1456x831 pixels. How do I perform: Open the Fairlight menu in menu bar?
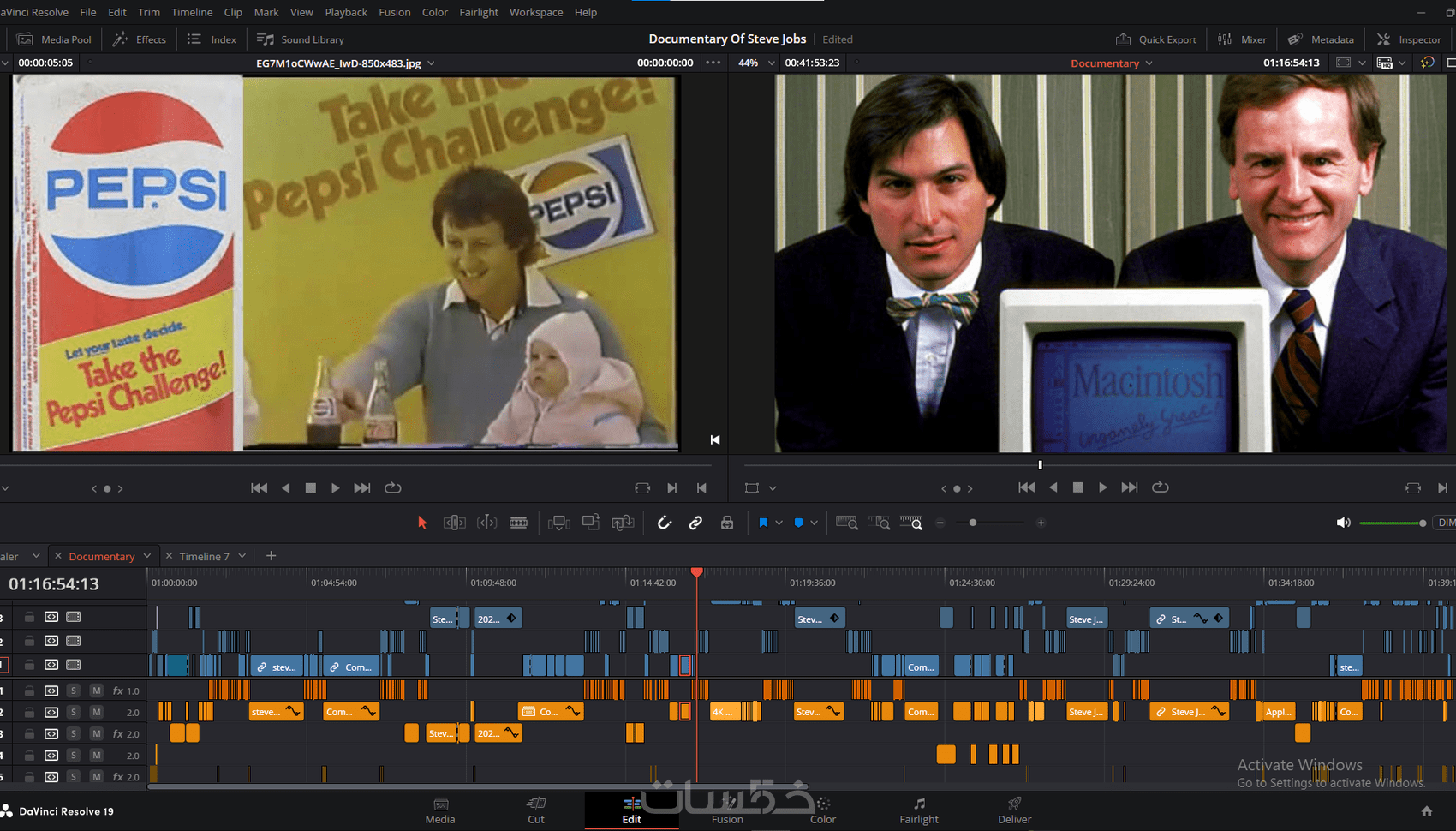(x=479, y=12)
